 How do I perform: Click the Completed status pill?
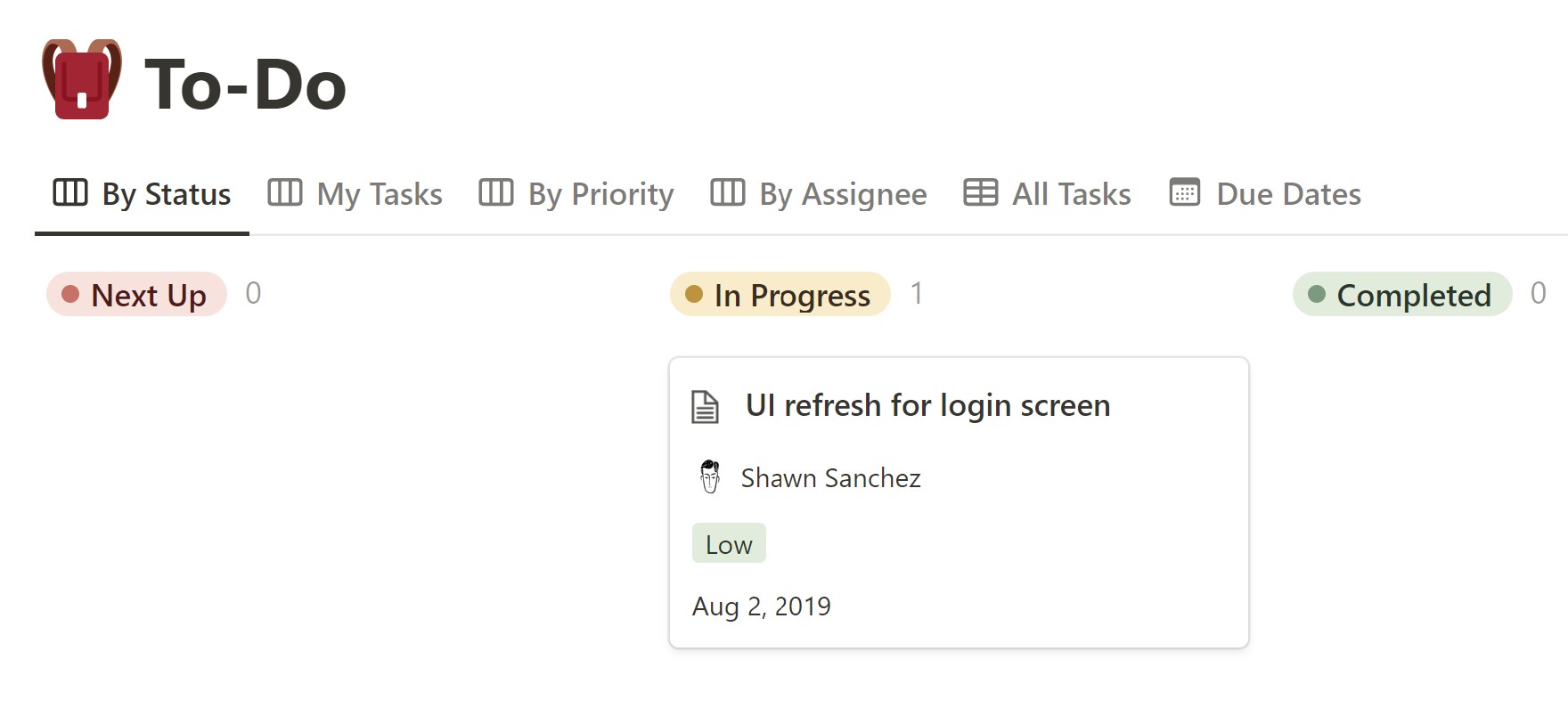(1401, 295)
